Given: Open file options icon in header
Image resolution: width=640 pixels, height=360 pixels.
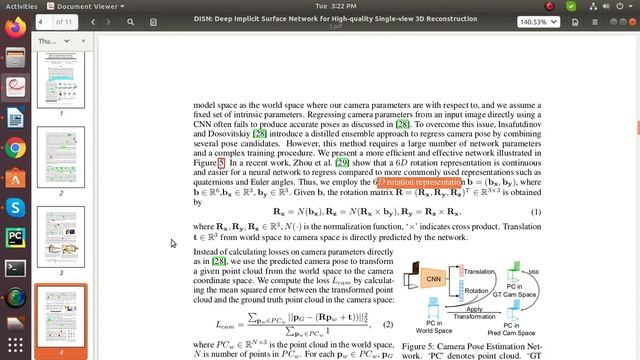Looking at the screenshot, I should pos(575,22).
